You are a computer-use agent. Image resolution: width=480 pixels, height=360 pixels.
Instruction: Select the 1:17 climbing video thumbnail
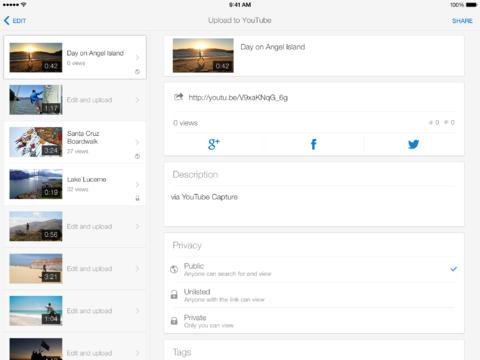36,100
